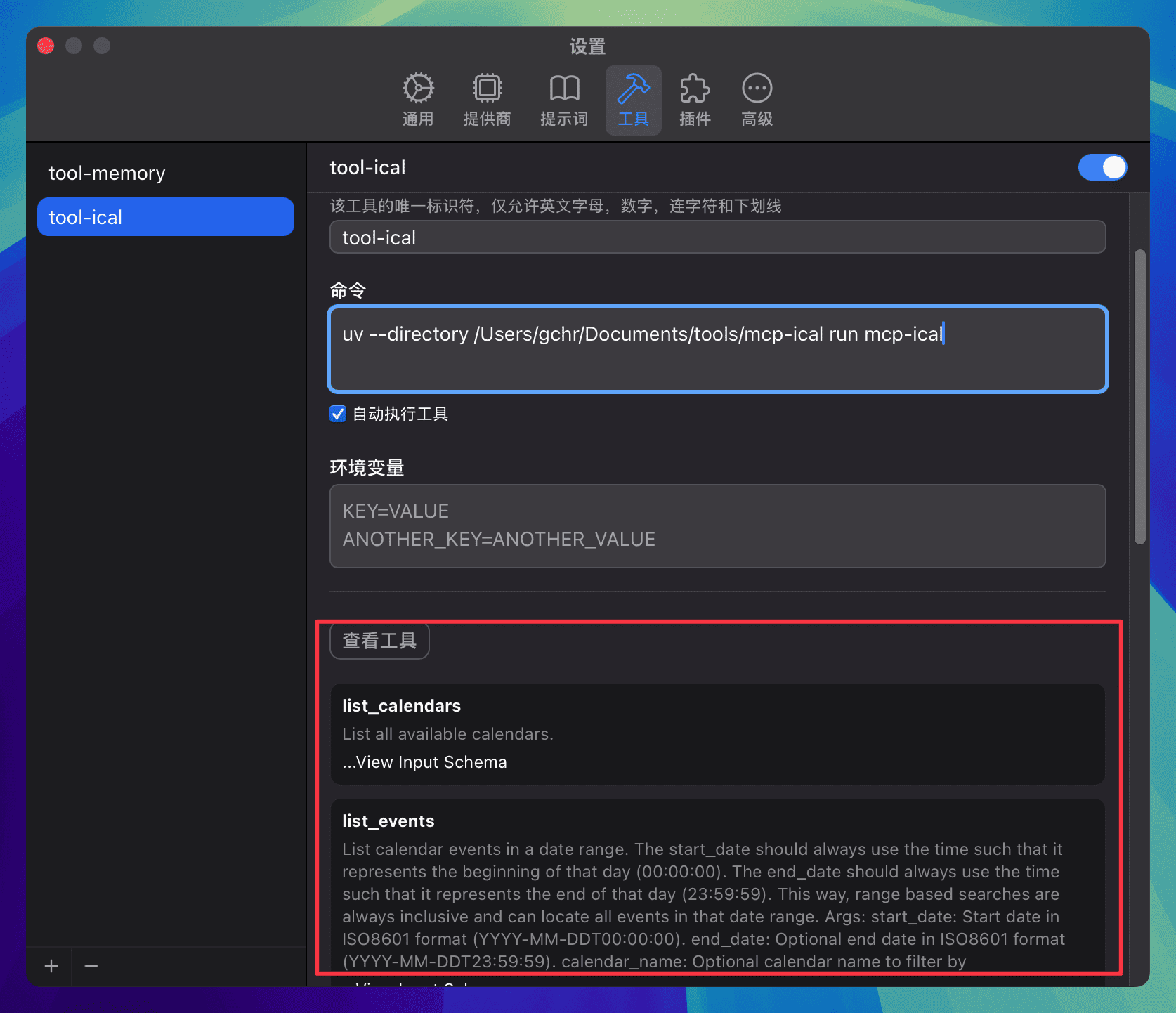Screen dimensions: 1176x1013
Task: Open the 提示词 prompts tab
Action: pos(564,100)
